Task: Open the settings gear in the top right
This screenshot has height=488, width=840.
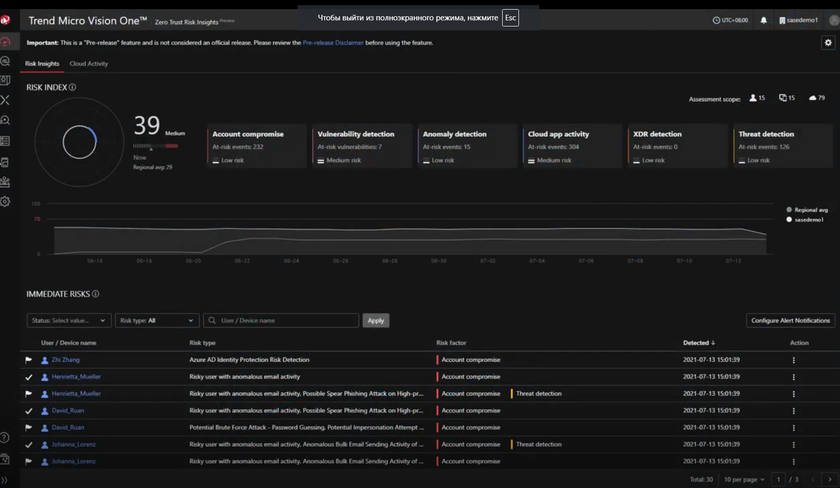Action: point(827,43)
